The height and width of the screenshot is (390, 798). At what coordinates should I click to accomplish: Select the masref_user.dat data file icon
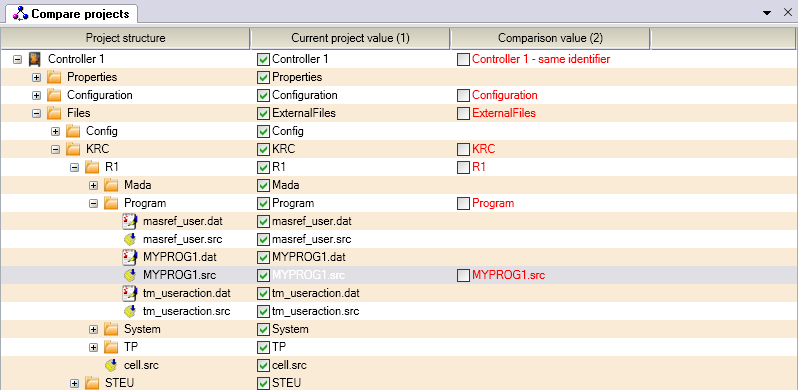pos(130,221)
